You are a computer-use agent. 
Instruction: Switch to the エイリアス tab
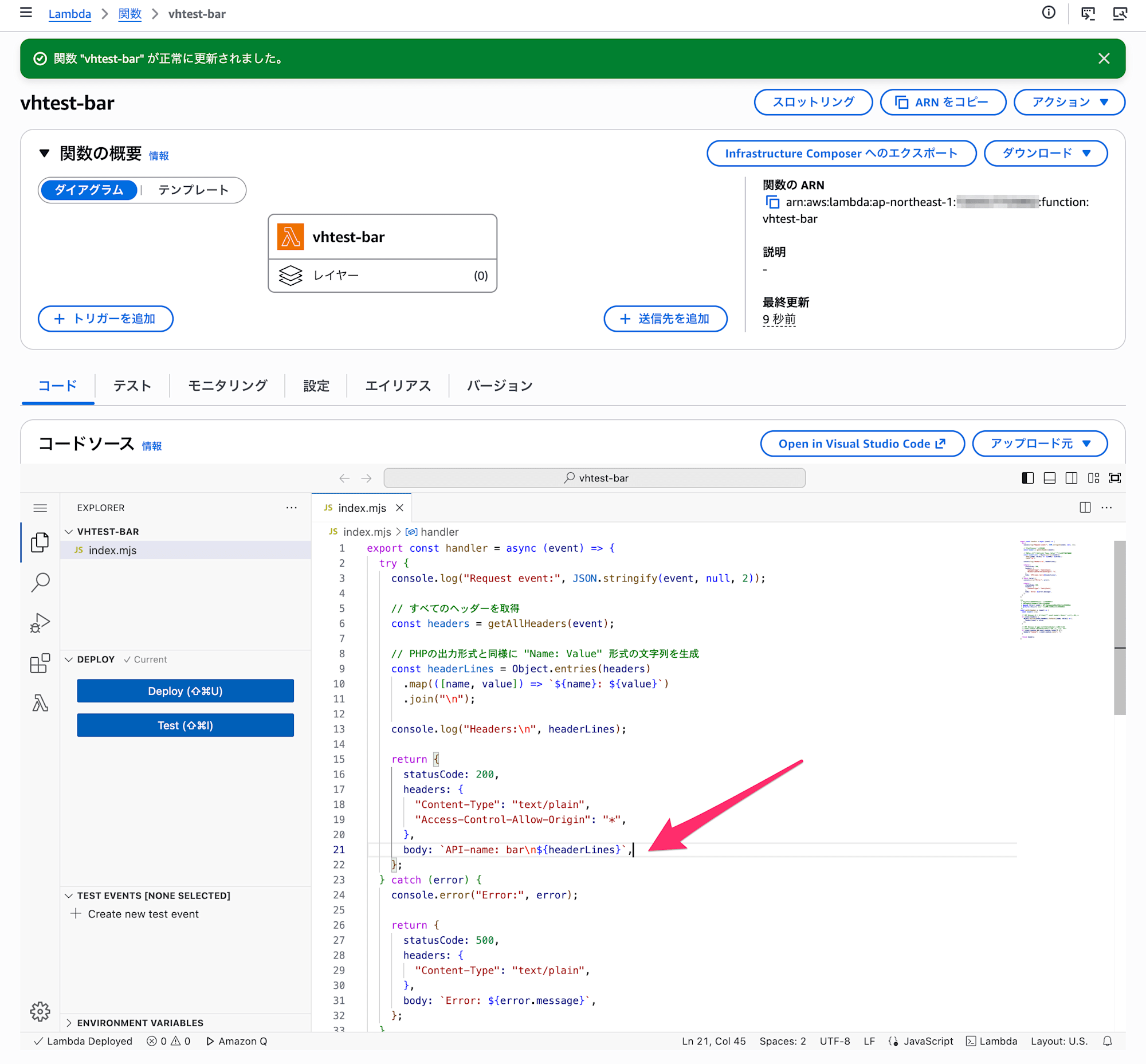click(x=398, y=386)
